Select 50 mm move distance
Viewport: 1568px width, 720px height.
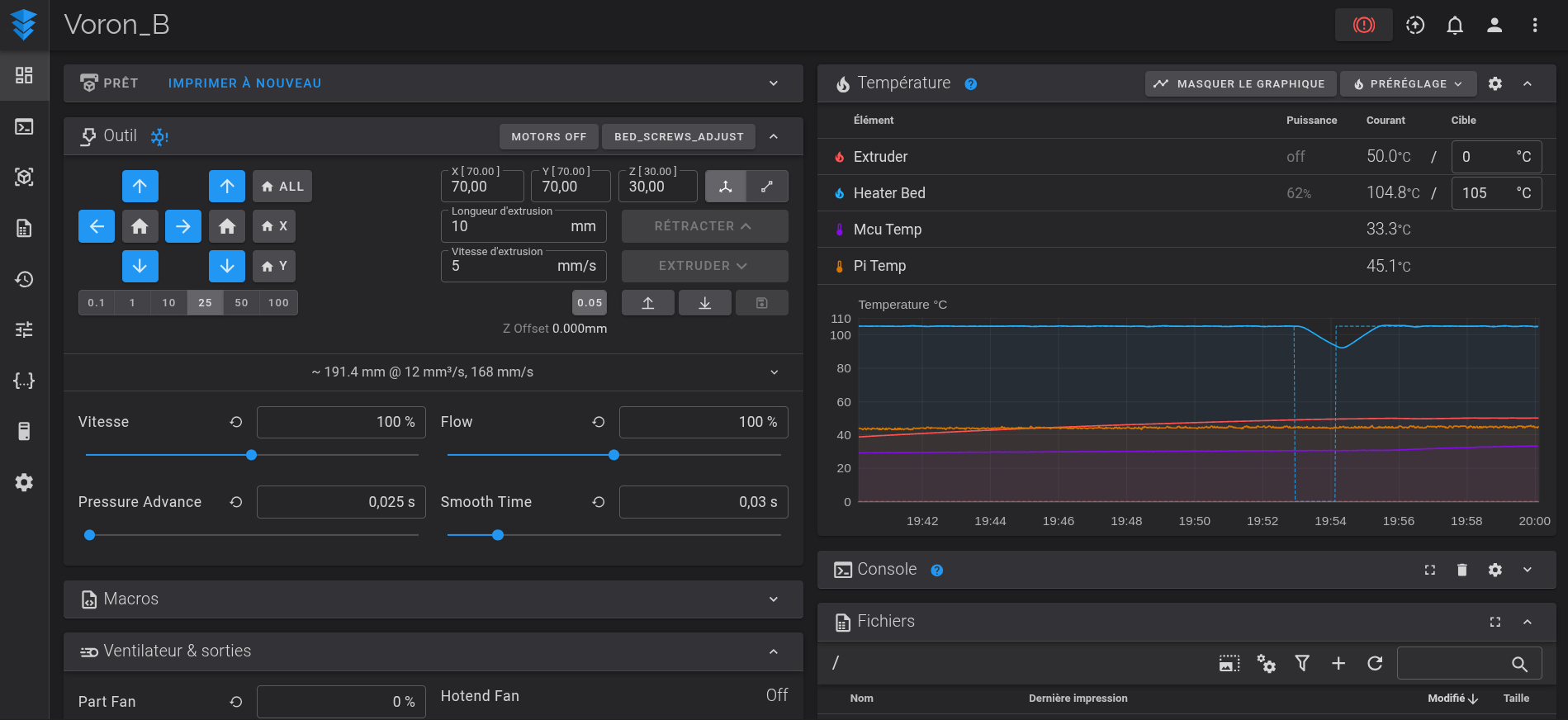(241, 303)
